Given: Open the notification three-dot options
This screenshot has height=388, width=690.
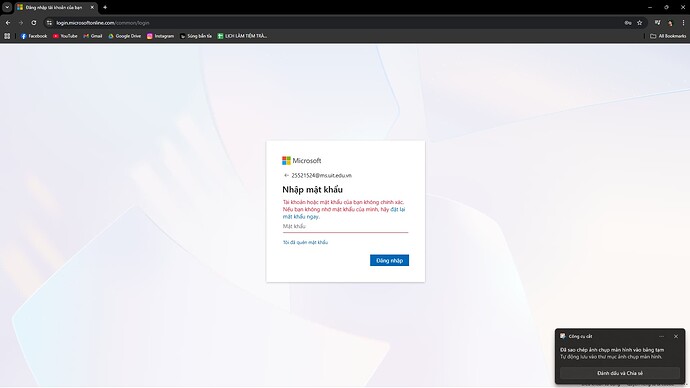Looking at the screenshot, I should pyautogui.click(x=661, y=337).
